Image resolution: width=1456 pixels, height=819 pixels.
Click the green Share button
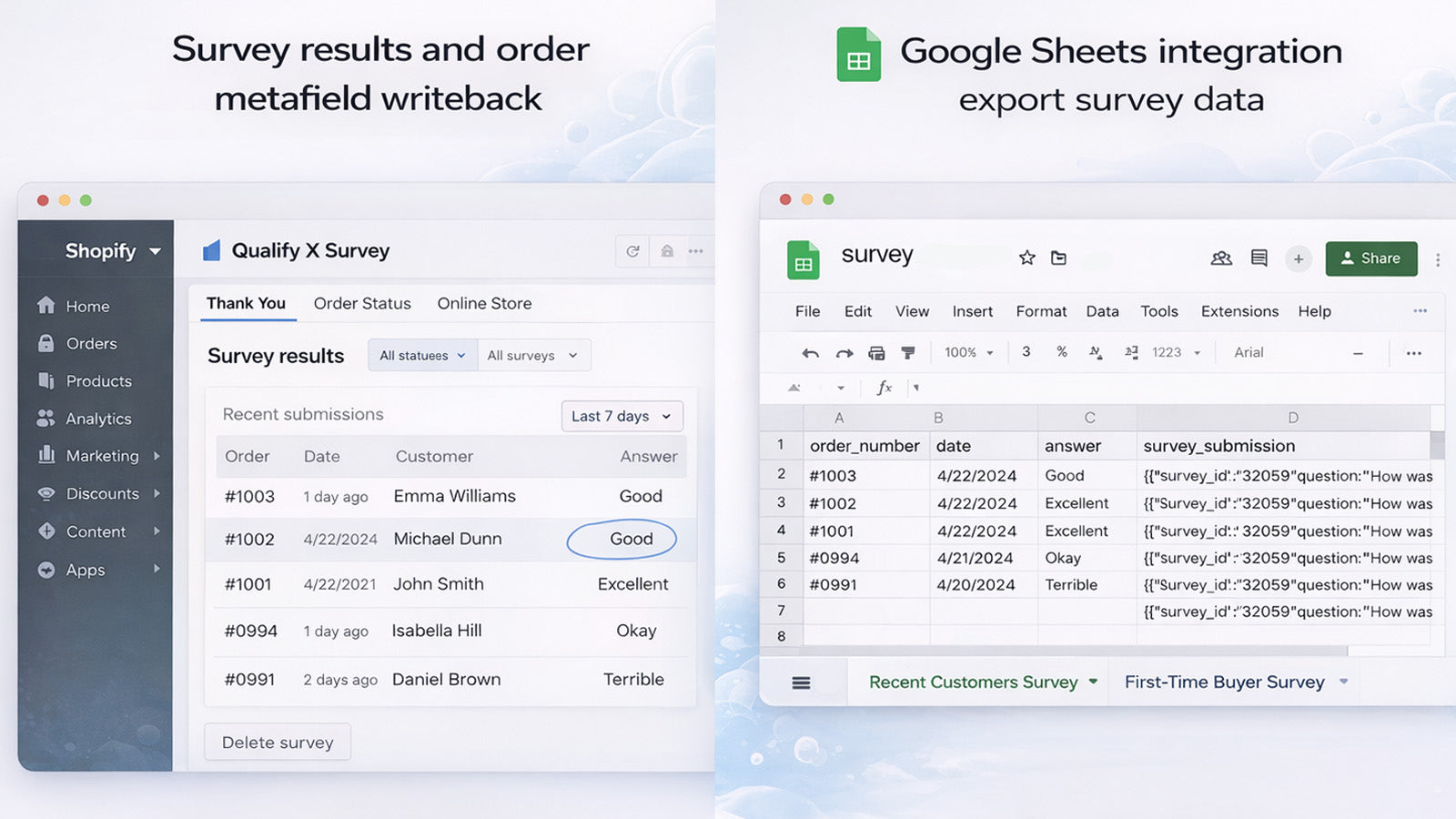click(x=1370, y=258)
